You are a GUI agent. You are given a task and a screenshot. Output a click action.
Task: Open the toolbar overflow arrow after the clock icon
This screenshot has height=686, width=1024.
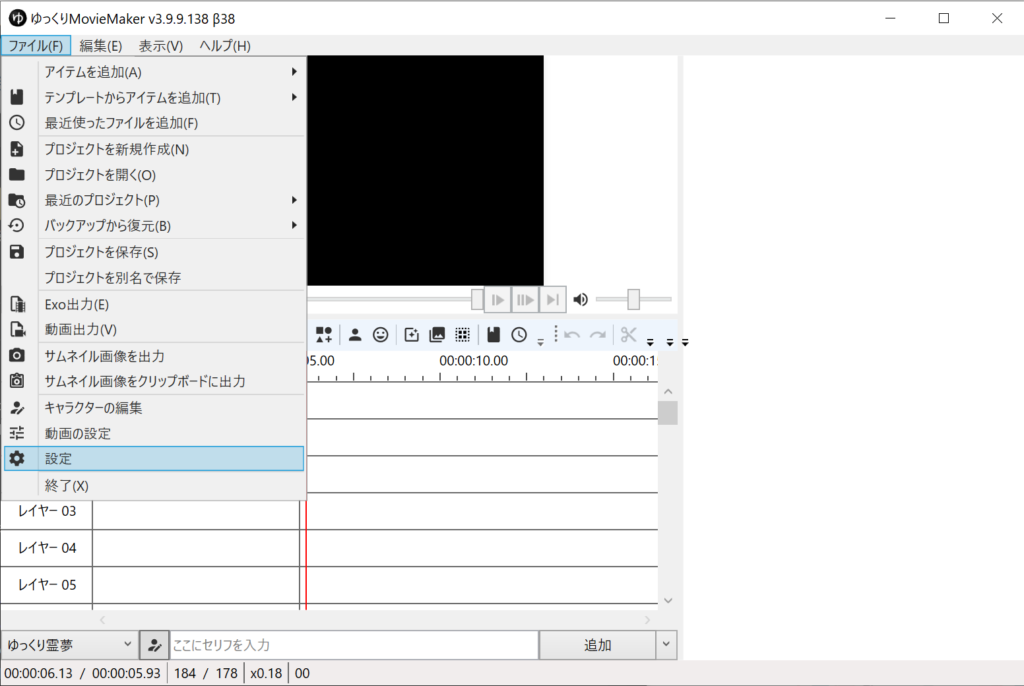click(x=540, y=342)
